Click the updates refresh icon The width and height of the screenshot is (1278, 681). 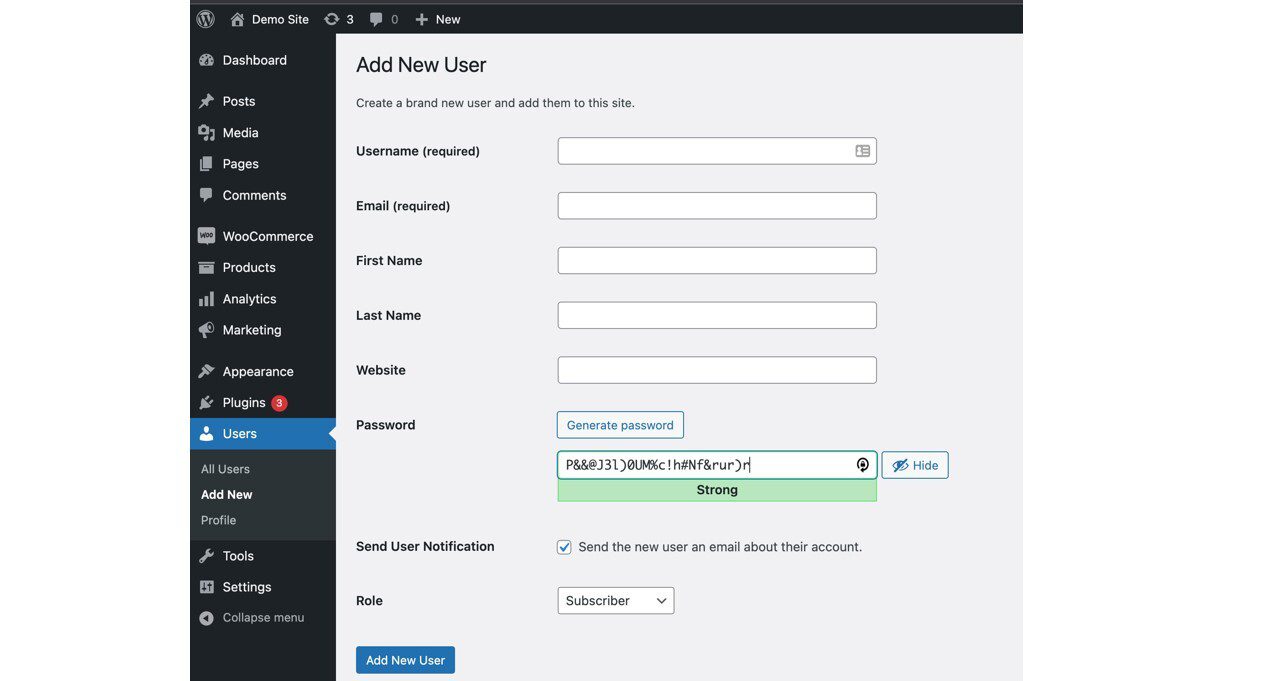(x=332, y=19)
